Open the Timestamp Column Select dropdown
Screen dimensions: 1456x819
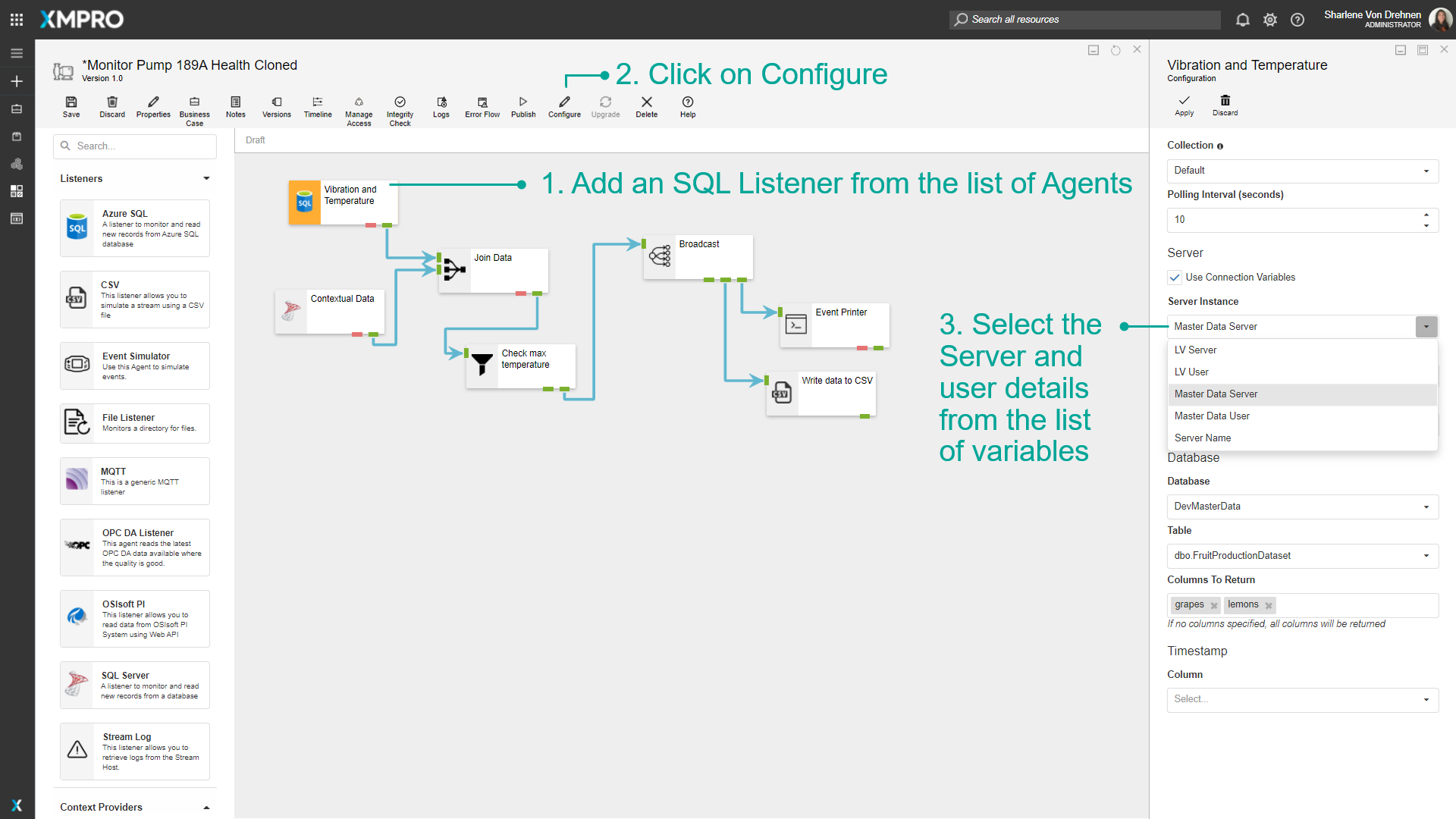click(x=1302, y=699)
